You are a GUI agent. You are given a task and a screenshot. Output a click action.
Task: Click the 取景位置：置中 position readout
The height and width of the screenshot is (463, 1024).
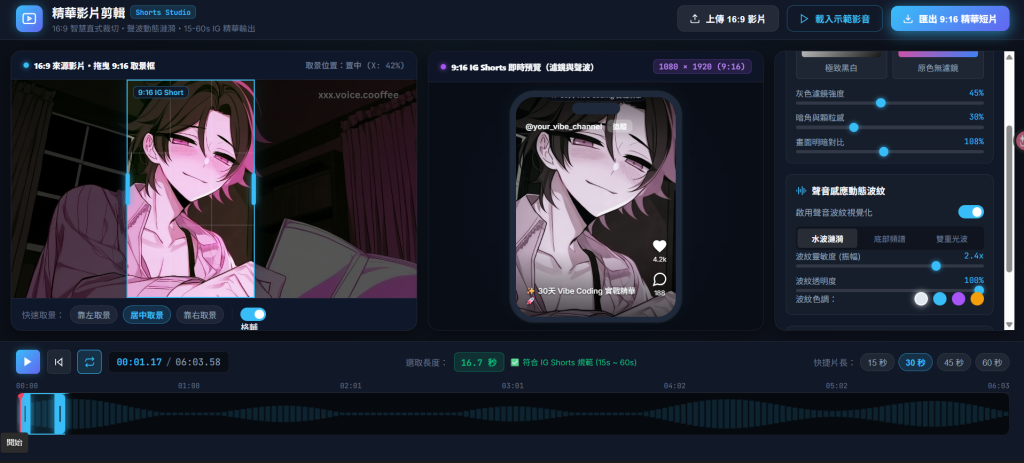click(355, 66)
